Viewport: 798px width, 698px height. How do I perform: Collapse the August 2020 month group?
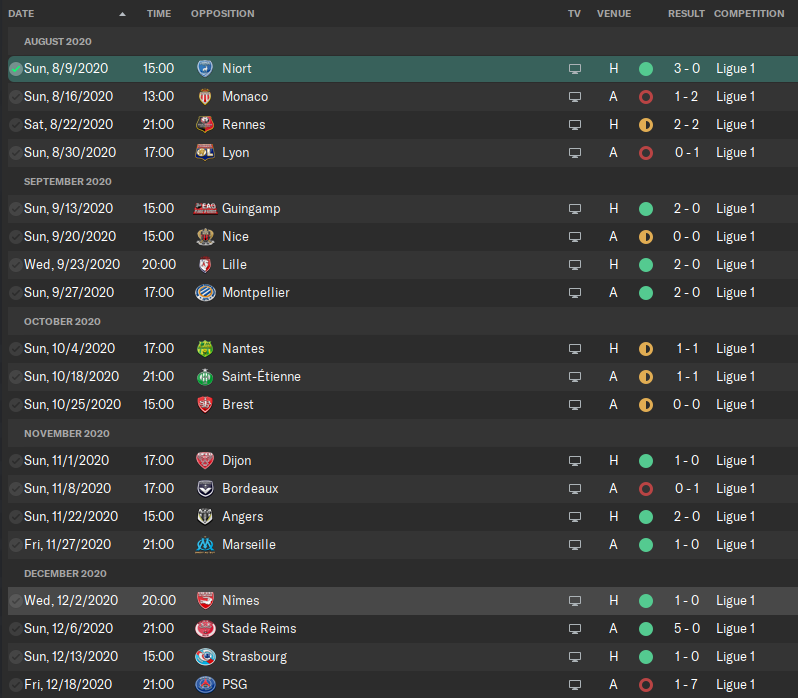(58, 41)
